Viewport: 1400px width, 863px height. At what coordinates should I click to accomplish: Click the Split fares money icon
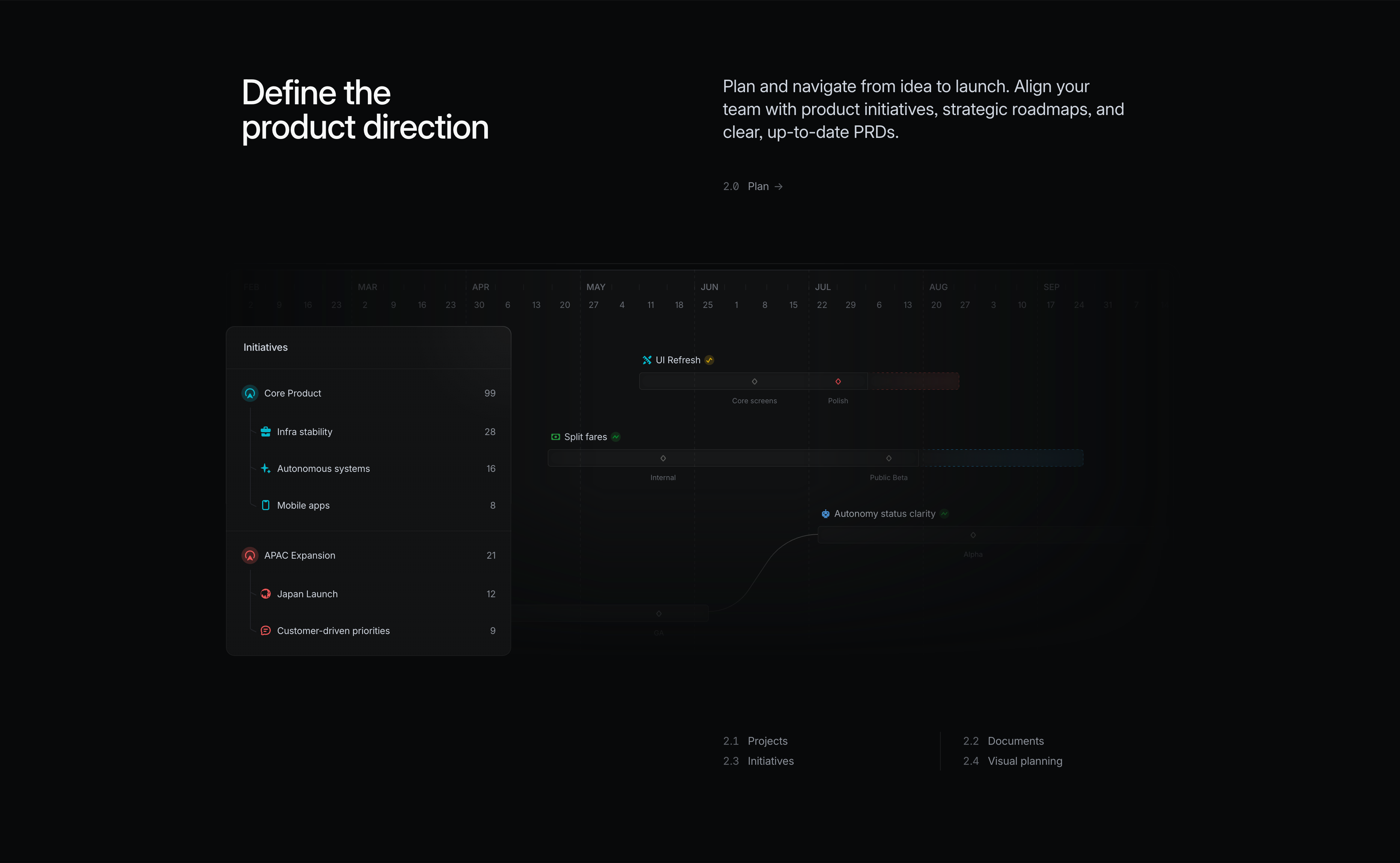coord(556,437)
